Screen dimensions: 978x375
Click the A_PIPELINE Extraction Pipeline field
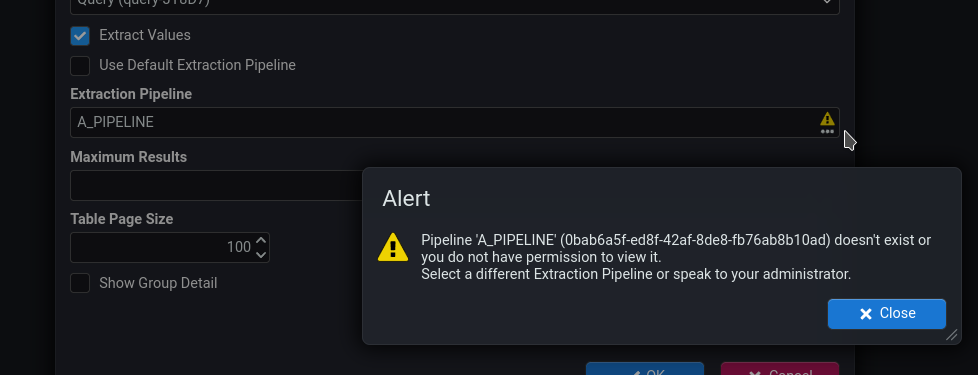(x=455, y=122)
